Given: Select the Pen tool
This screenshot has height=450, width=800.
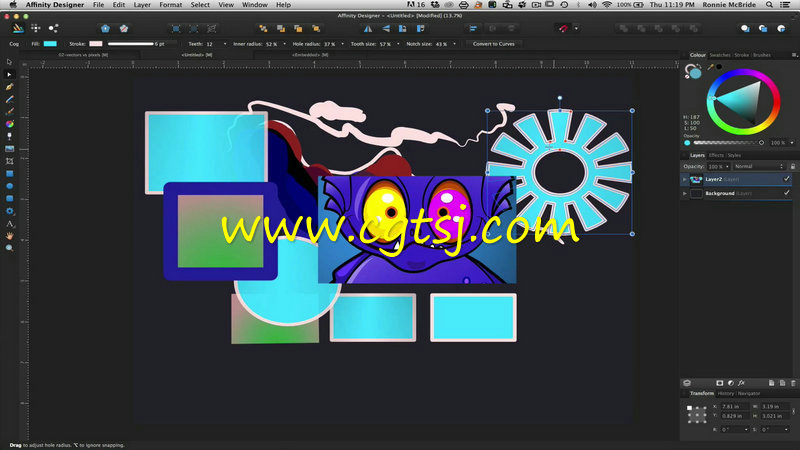Looking at the screenshot, I should 9,87.
